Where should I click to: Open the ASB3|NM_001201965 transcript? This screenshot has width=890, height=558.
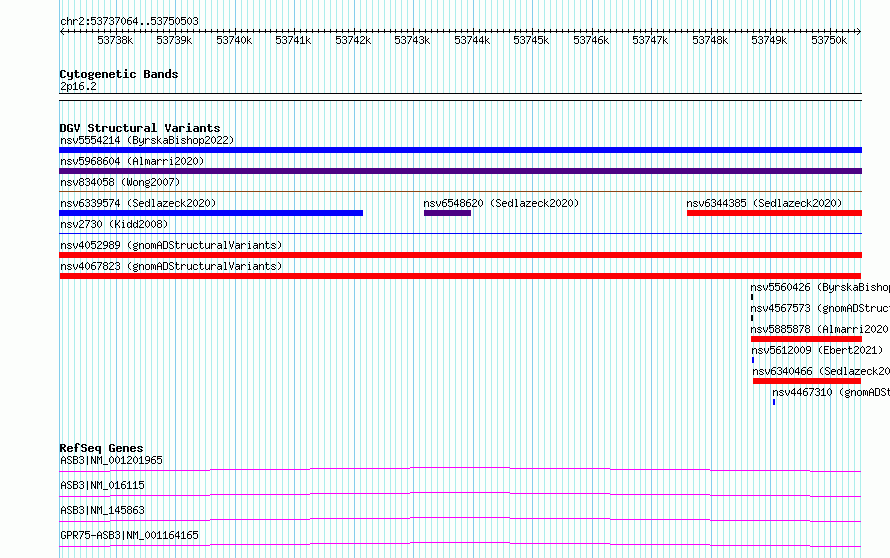(x=111, y=460)
